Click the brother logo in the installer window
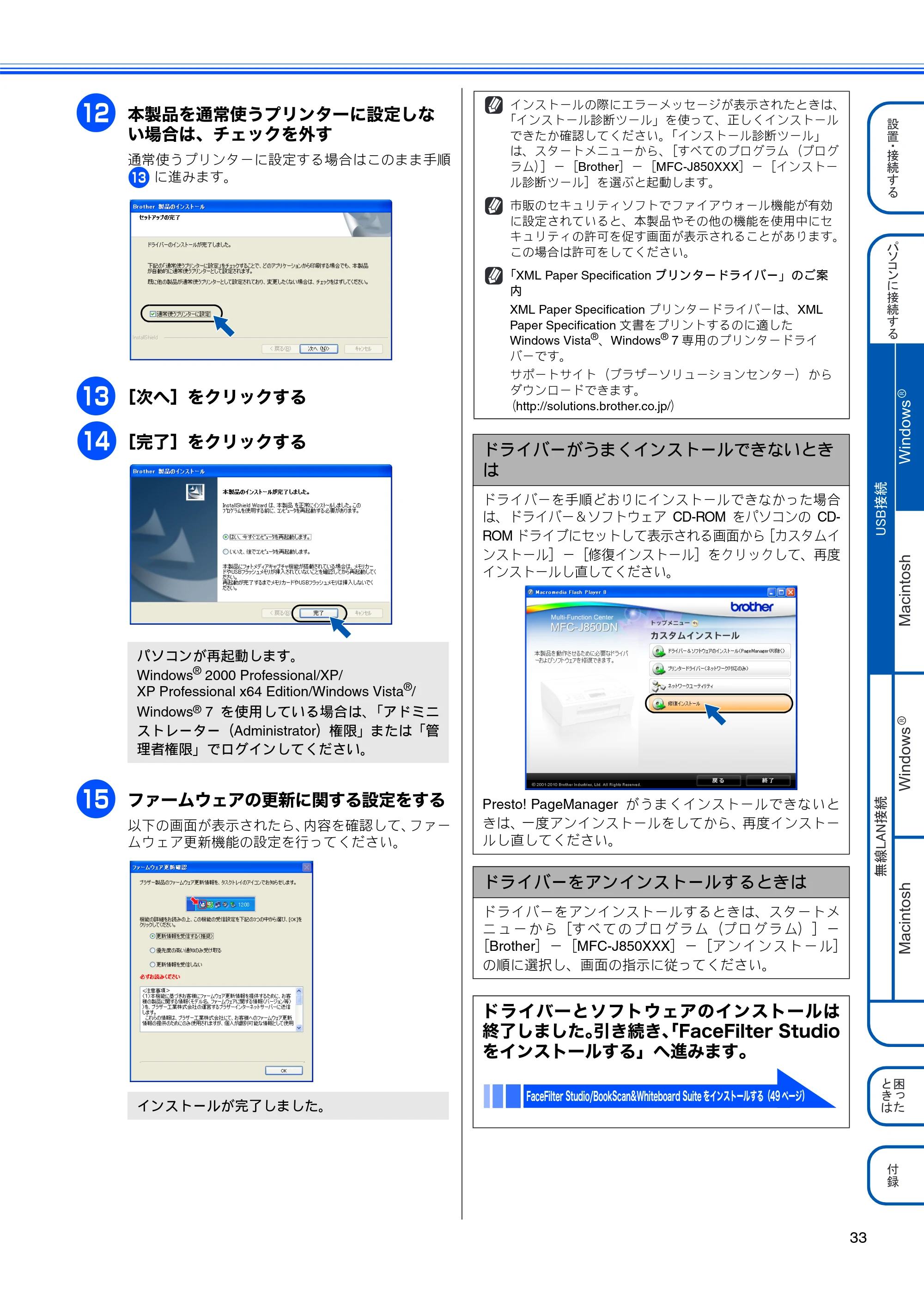Viewport: 924px width, 1308px height. (752, 607)
